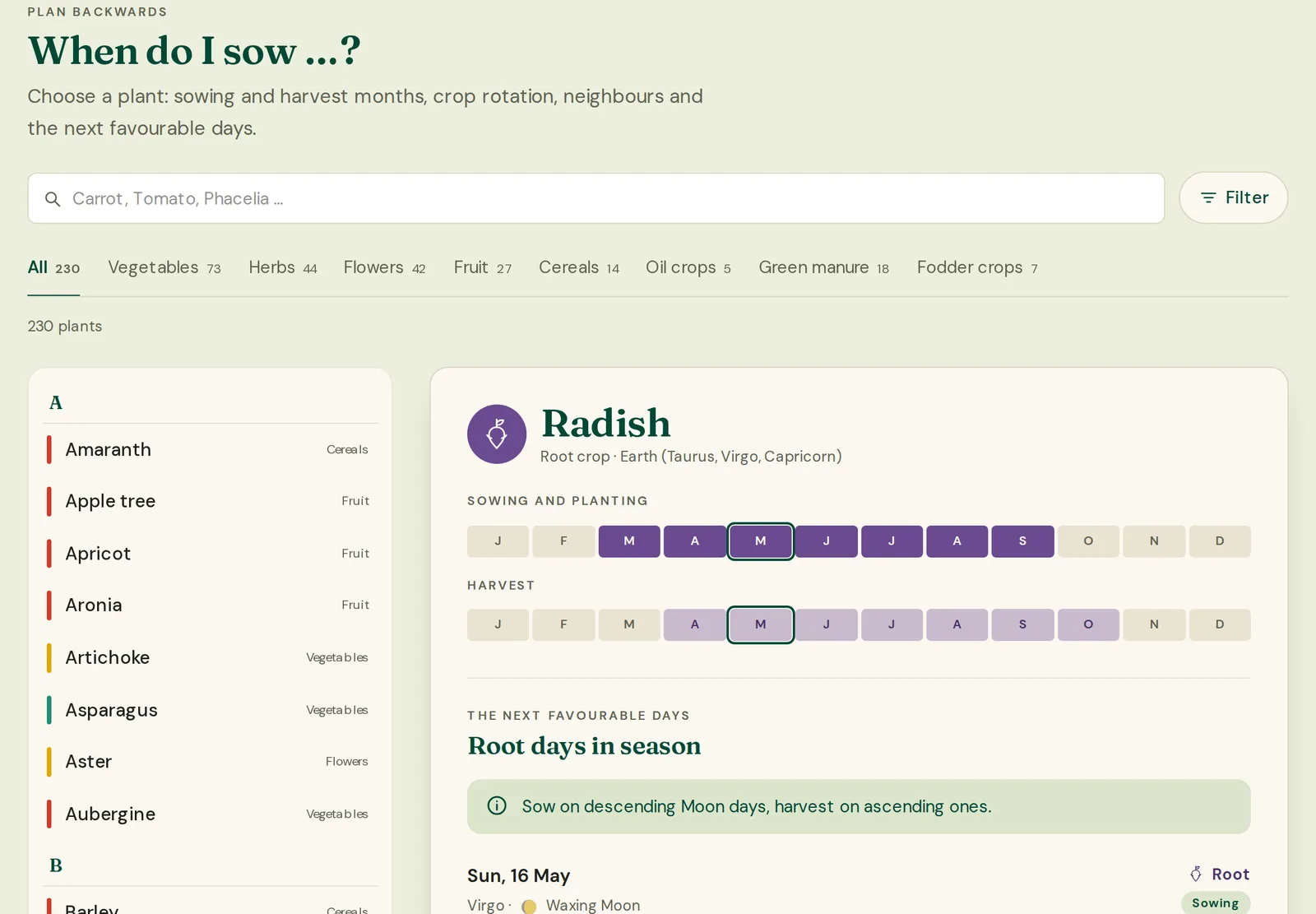Click the '230 plants' count text

65,326
